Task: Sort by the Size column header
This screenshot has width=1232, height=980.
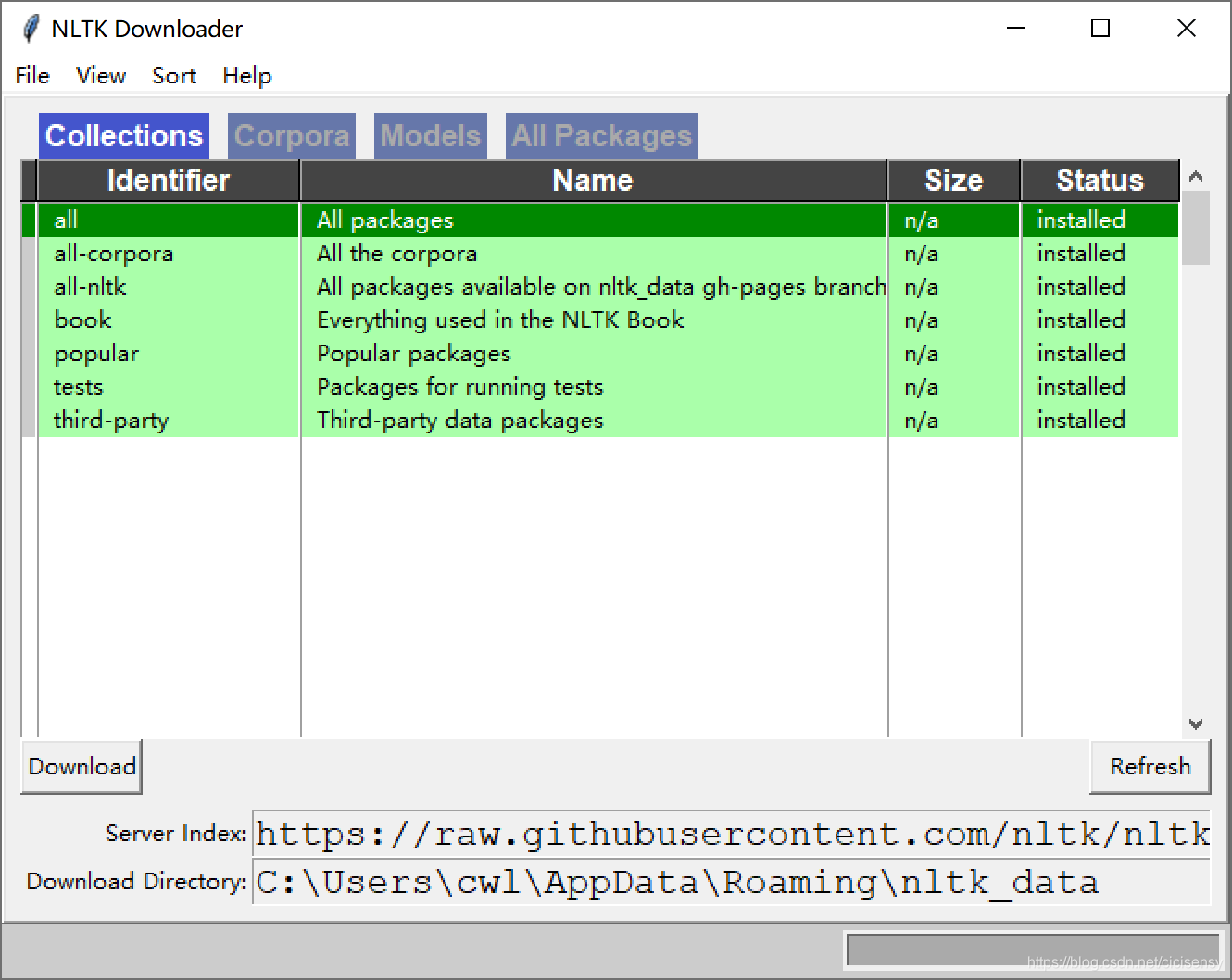Action: click(x=954, y=181)
